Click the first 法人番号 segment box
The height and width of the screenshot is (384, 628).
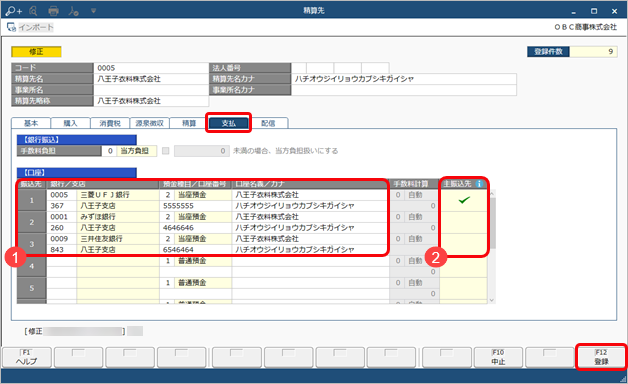(x=299, y=68)
